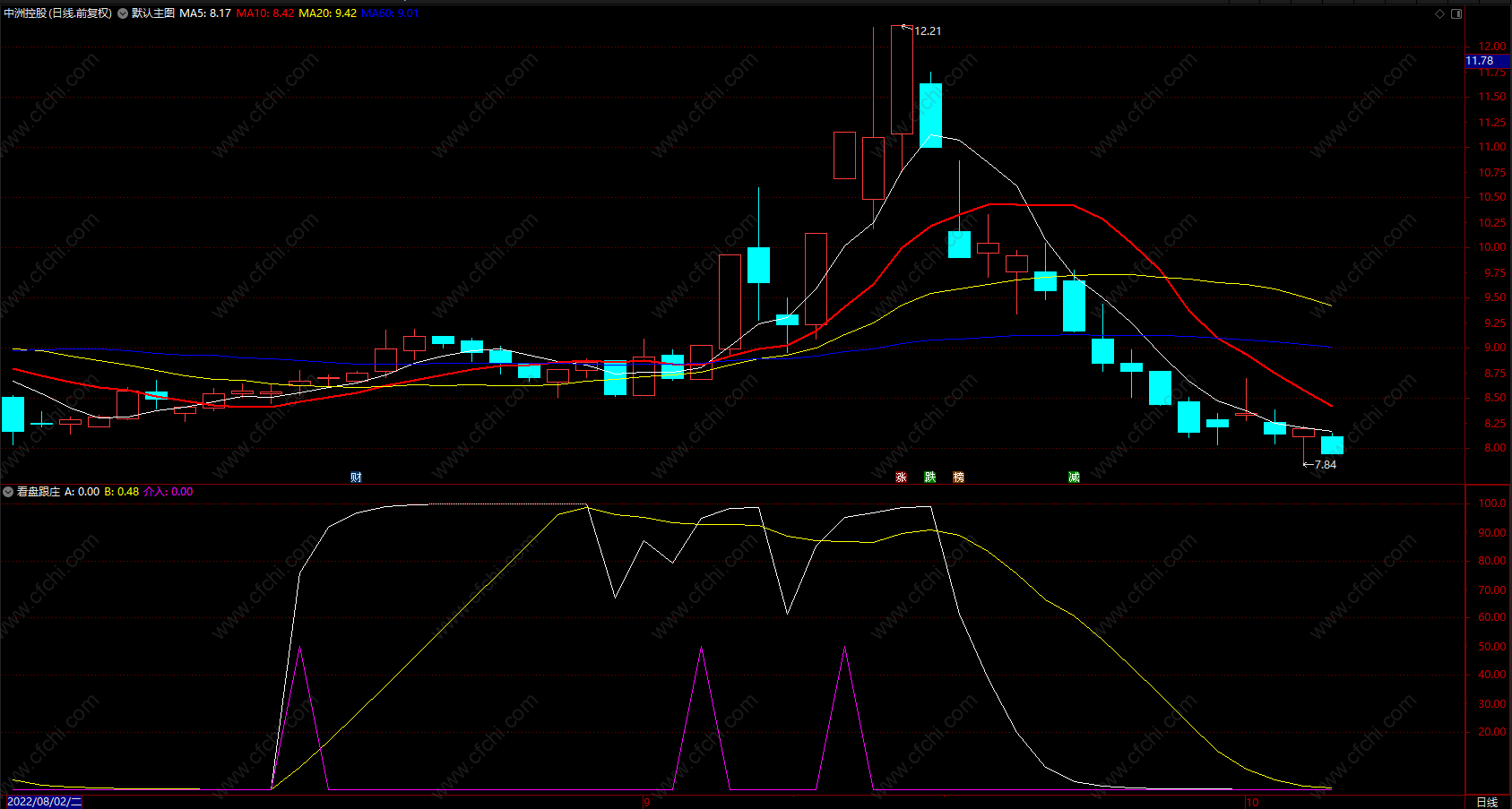
Task: Click the 介入: 0.00 indicator value
Action: point(168,492)
